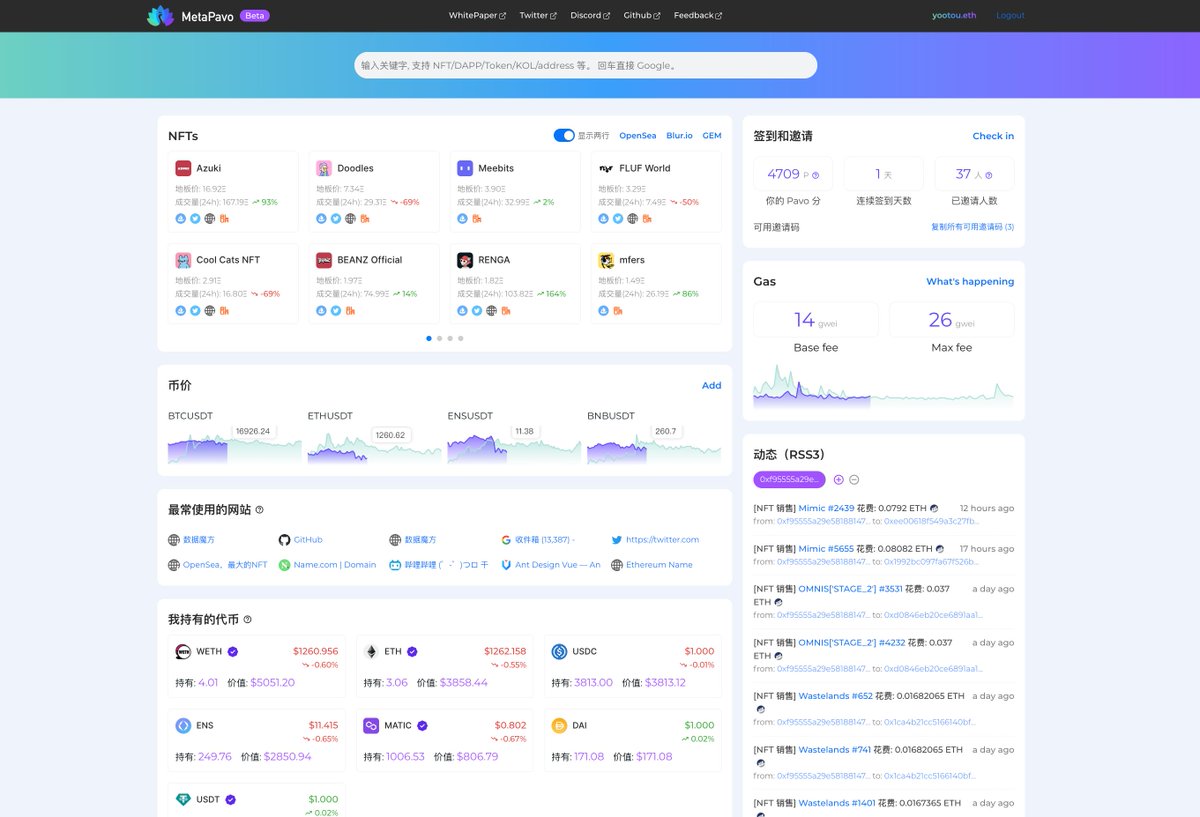The width and height of the screenshot is (1200, 817).
Task: Click RENGA's orange chart icon
Action: pyautogui.click(x=506, y=310)
